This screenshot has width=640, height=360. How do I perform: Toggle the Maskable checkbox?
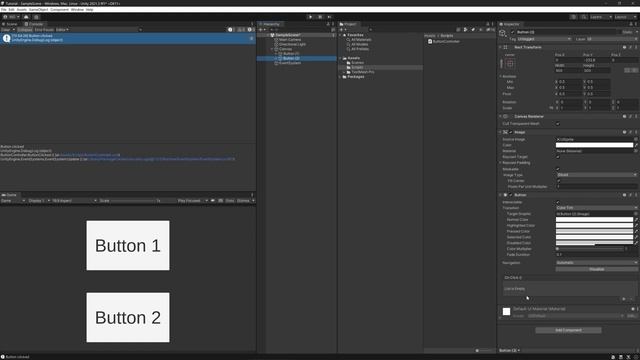pyautogui.click(x=558, y=169)
